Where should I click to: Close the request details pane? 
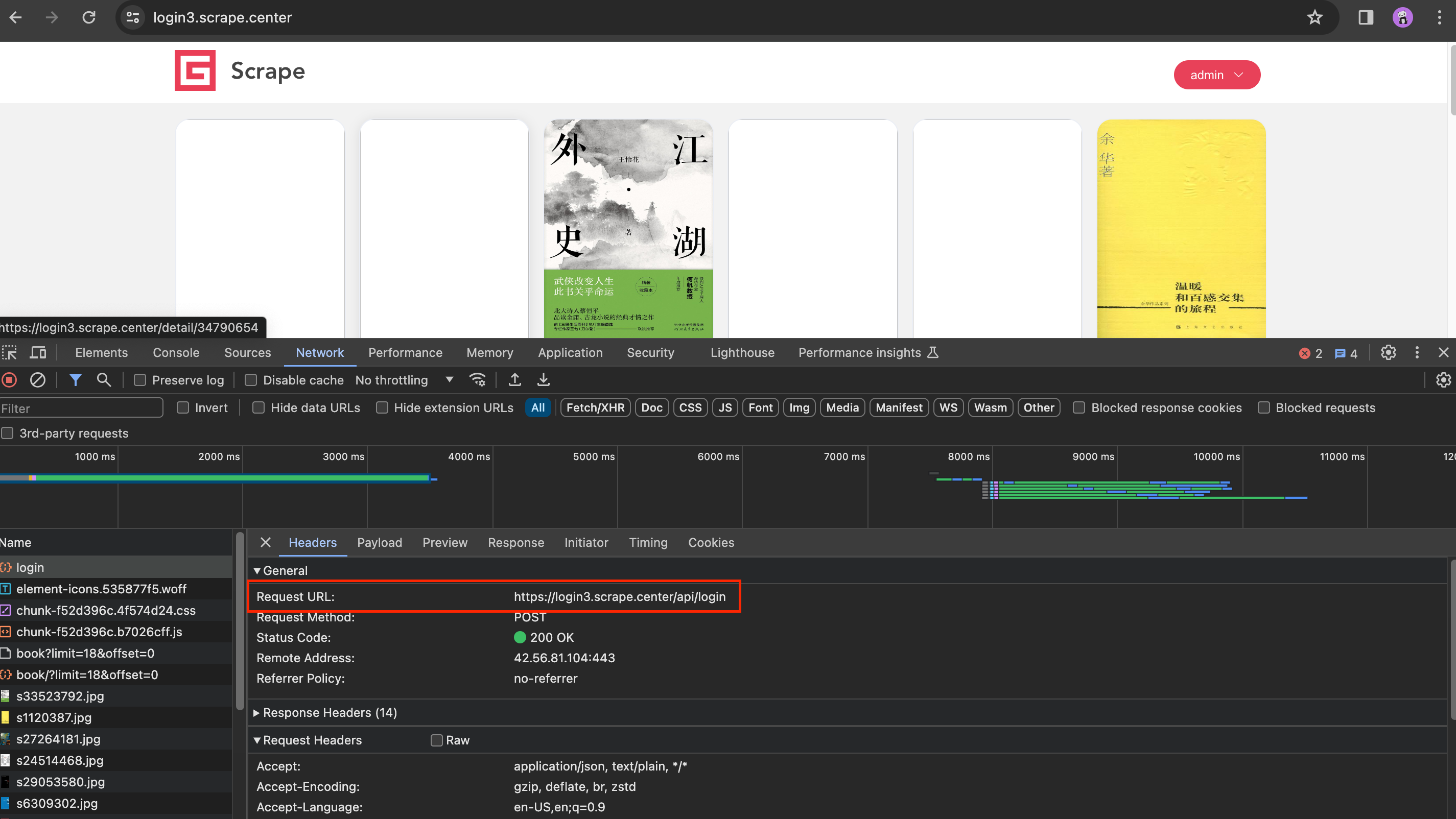(265, 542)
